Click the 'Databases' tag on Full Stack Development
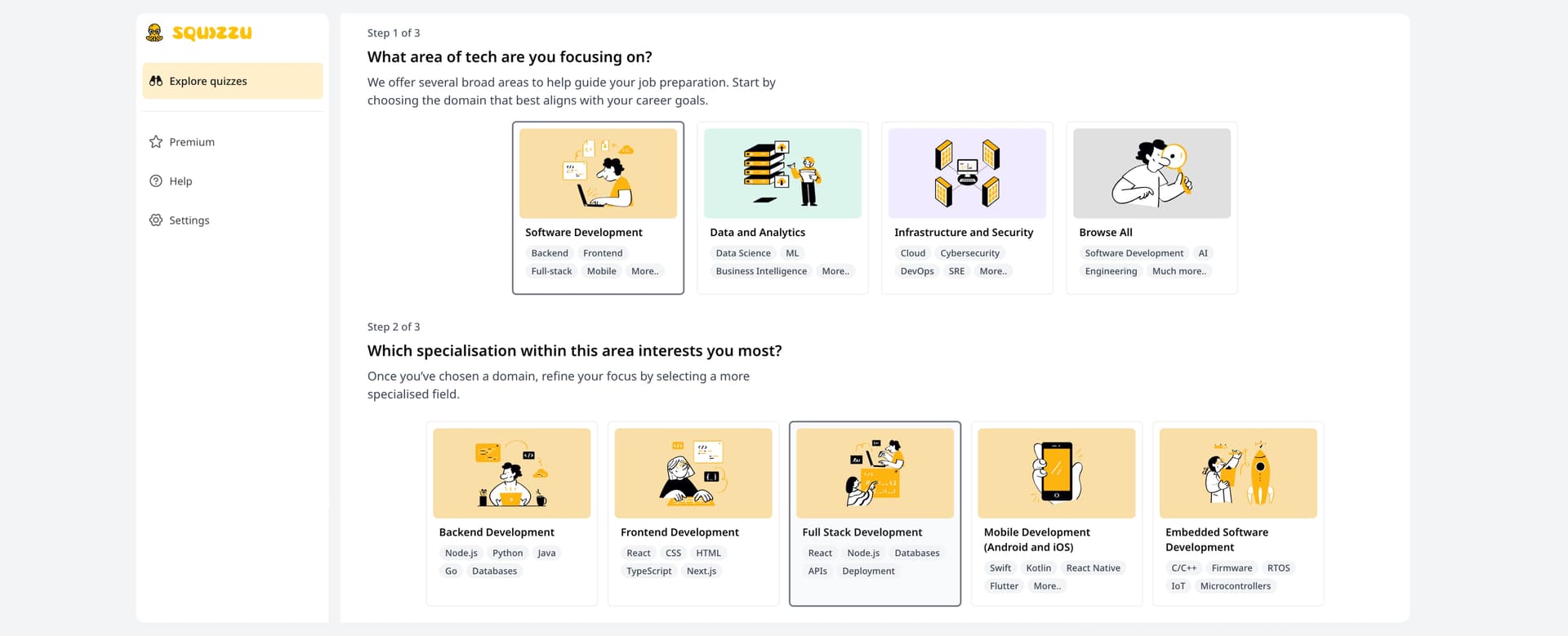Image resolution: width=1568 pixels, height=636 pixels. tap(916, 553)
